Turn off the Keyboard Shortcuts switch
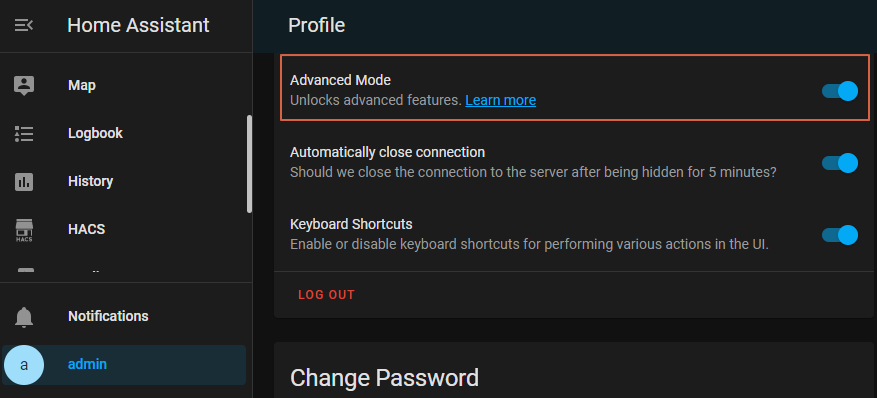 (x=840, y=235)
